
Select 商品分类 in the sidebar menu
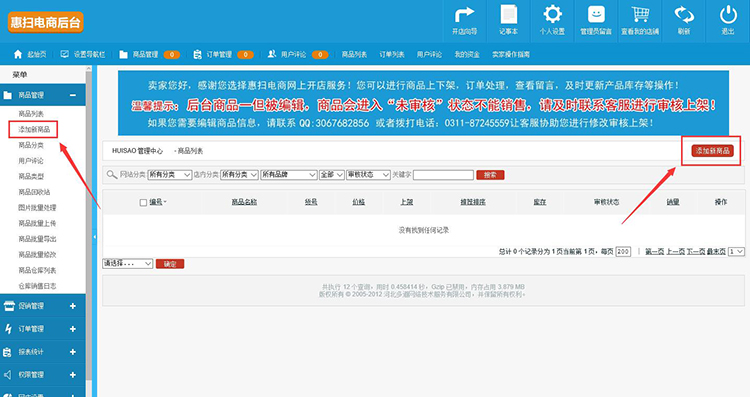point(31,145)
